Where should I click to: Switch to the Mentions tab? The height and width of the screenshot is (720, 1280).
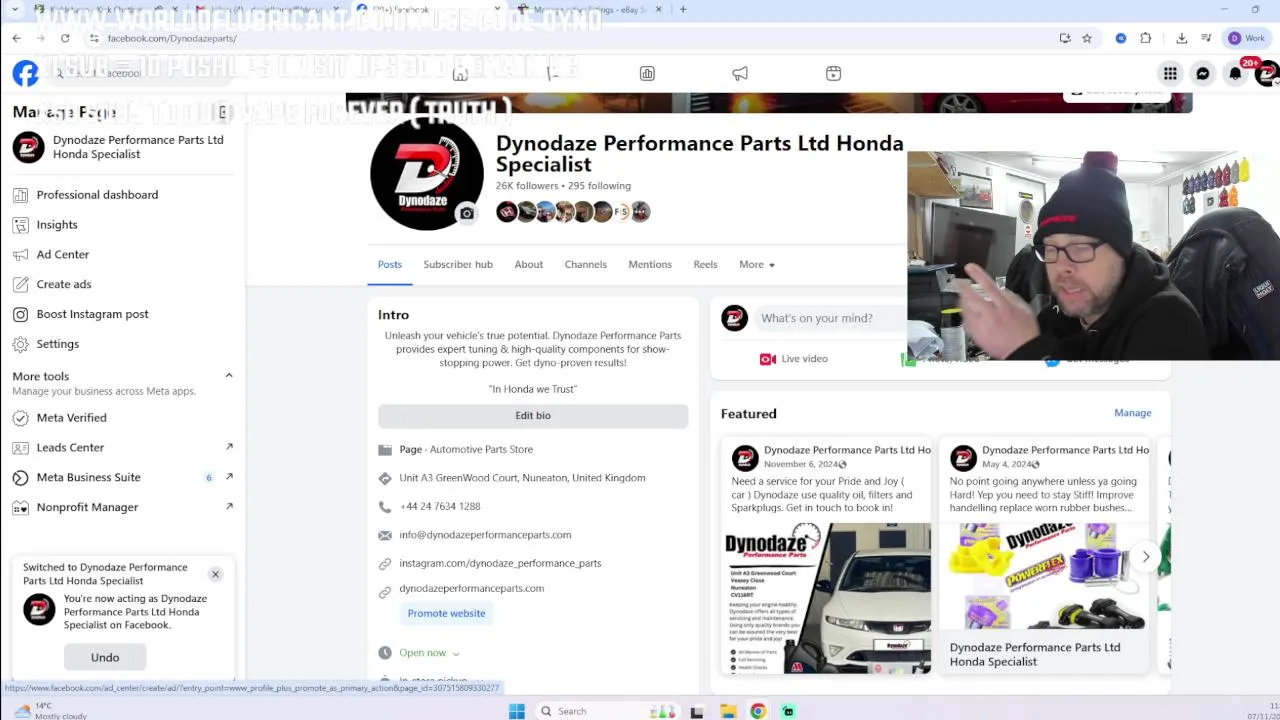pyautogui.click(x=650, y=264)
